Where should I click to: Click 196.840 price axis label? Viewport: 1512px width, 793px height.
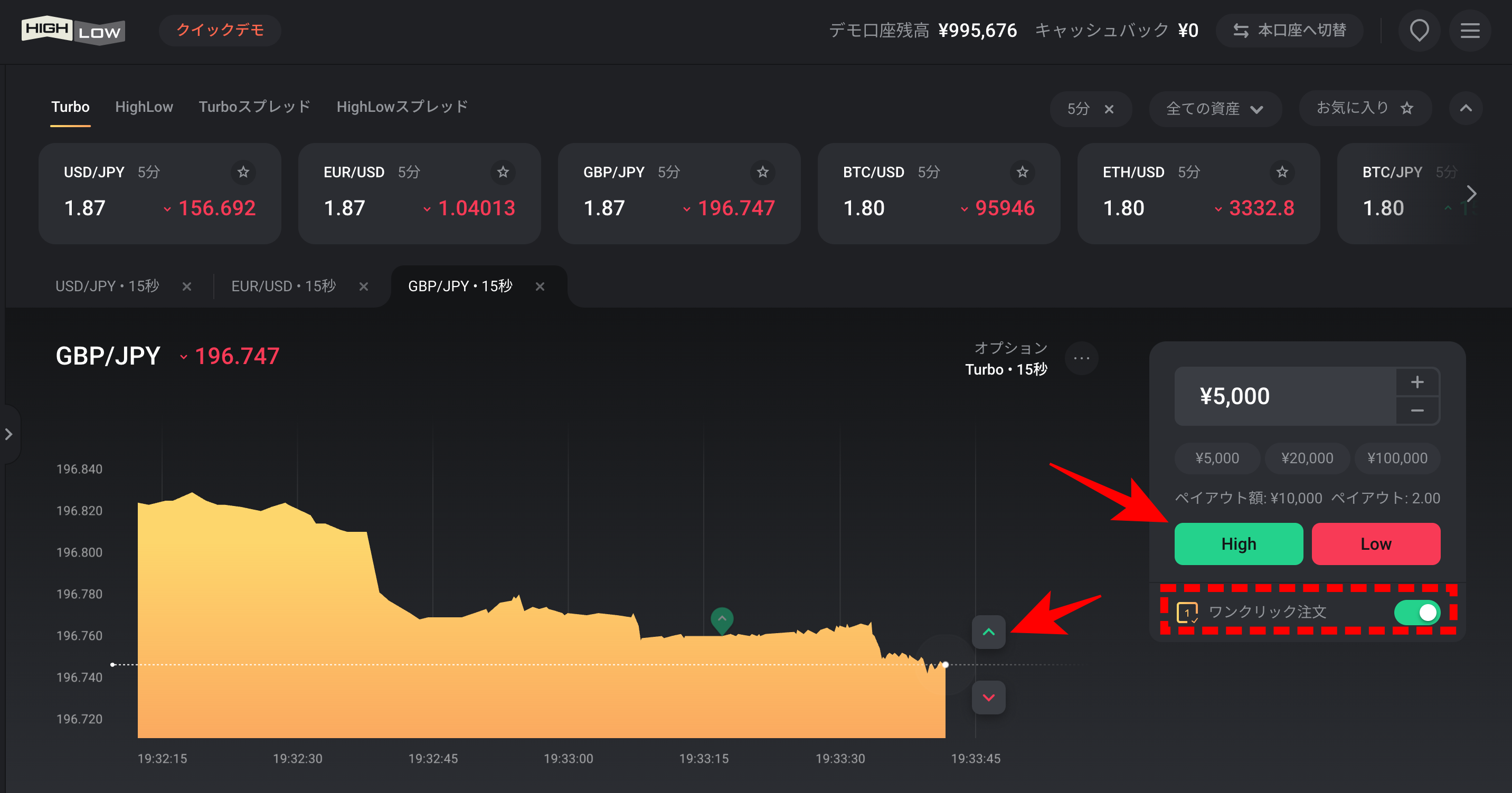click(79, 469)
